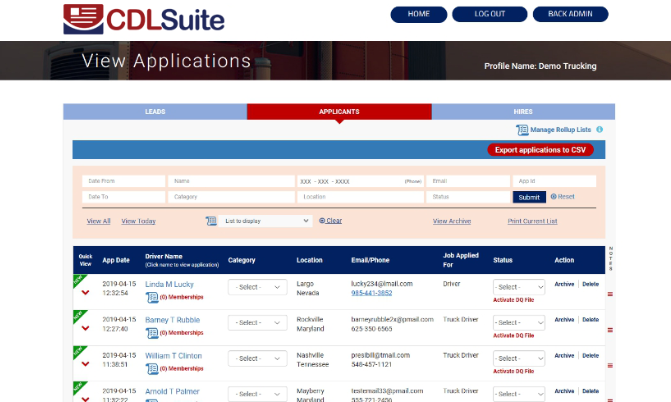This screenshot has width=671, height=402.
Task: Click the App Id filter field
Action: 554,181
